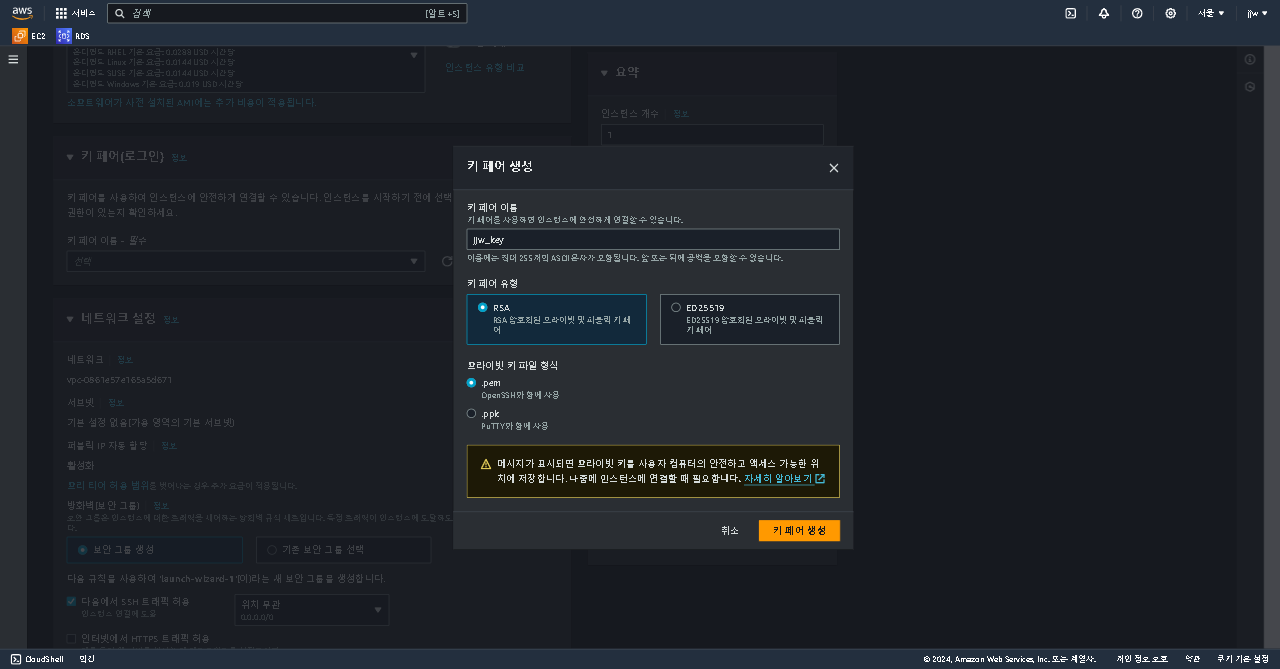1280x669 pixels.
Task: Expand the Seoul region dropdown
Action: click(1211, 13)
